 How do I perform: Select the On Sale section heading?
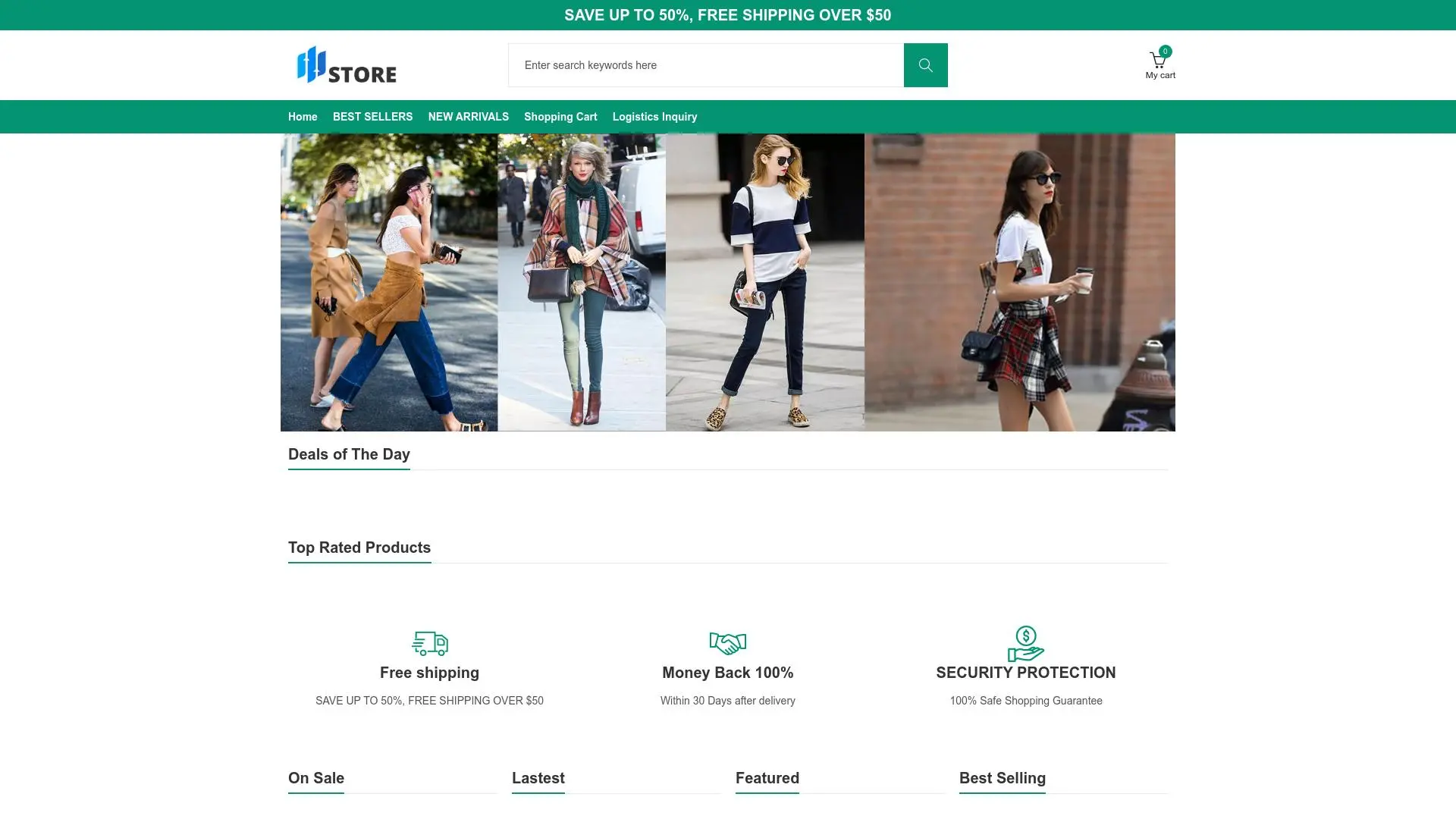(316, 778)
